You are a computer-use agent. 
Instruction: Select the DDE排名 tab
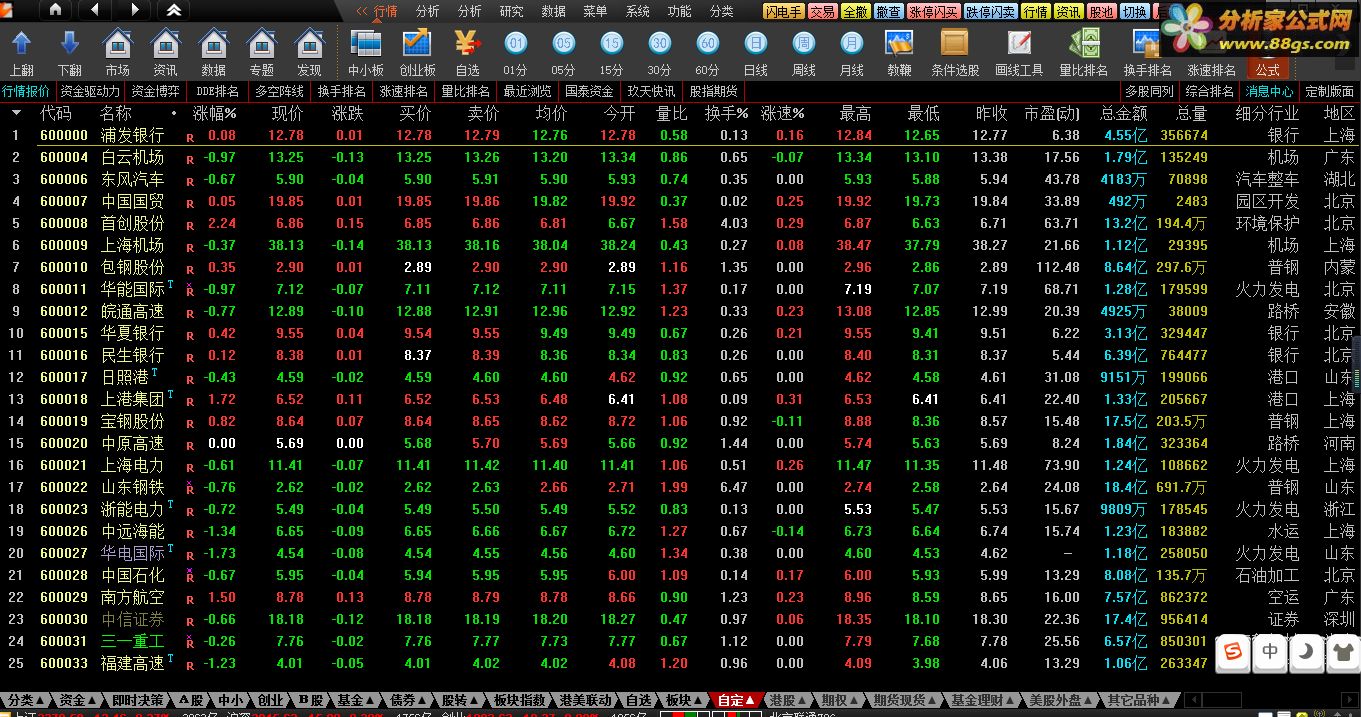coord(217,91)
